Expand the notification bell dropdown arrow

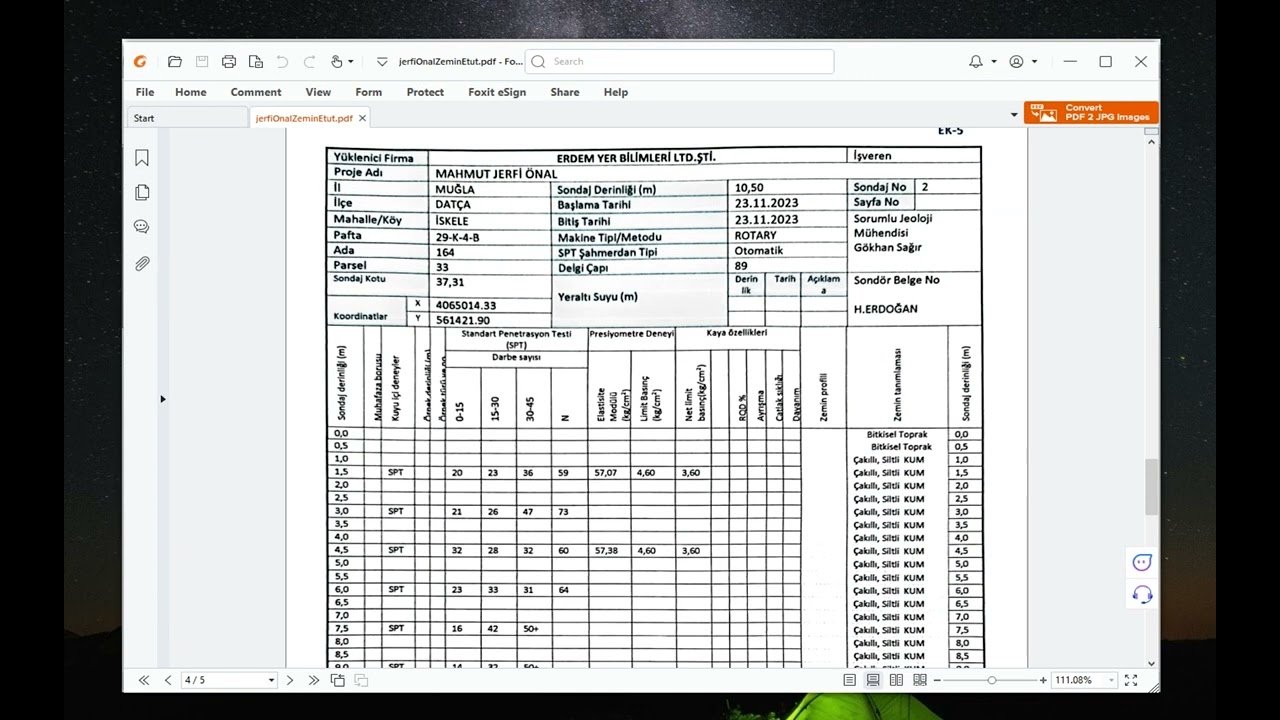[x=993, y=62]
